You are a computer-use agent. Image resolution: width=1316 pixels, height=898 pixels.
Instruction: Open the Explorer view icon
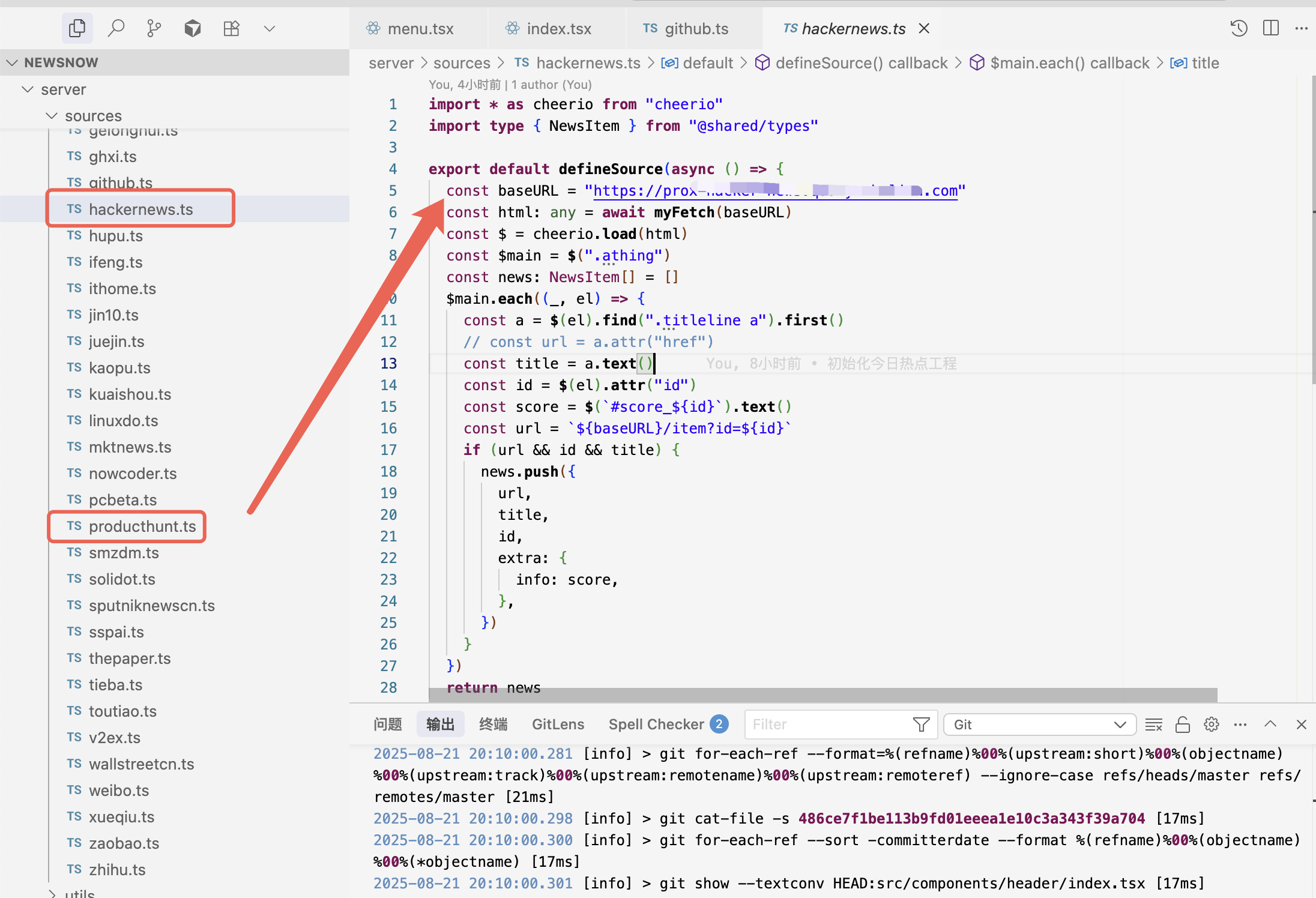pos(77,28)
